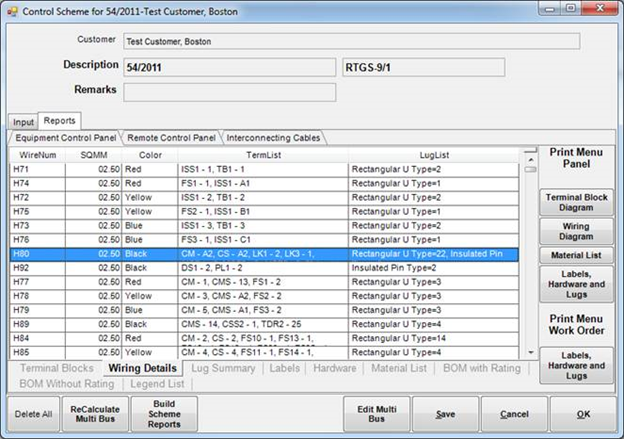Image resolution: width=624 pixels, height=439 pixels.
Task: Switch to the Input tab
Action: [x=22, y=121]
